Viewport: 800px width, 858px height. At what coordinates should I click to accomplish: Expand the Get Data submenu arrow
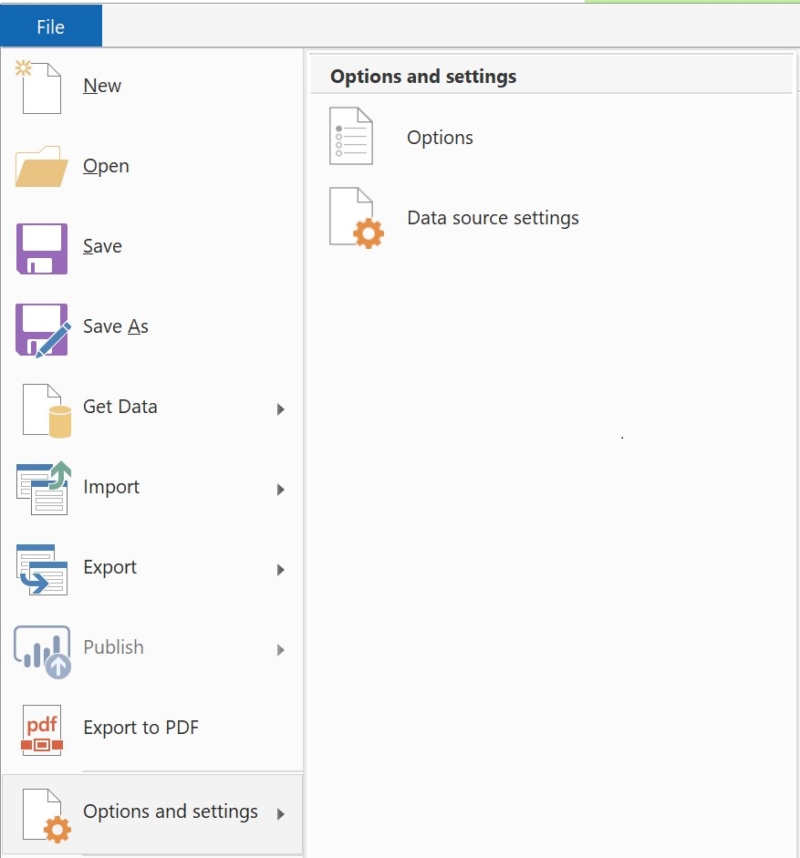coord(281,409)
